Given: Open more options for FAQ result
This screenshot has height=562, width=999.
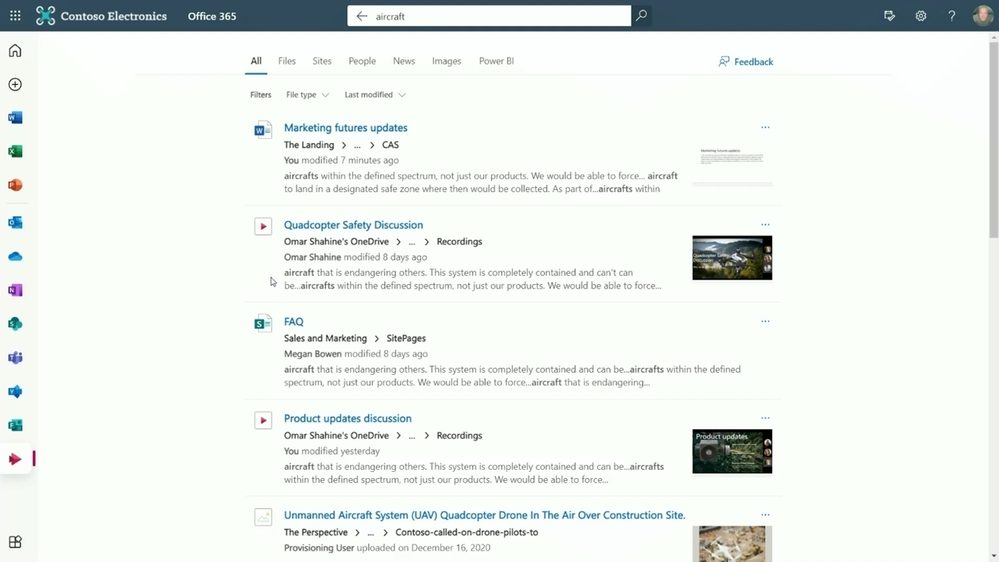Looking at the screenshot, I should click(765, 321).
